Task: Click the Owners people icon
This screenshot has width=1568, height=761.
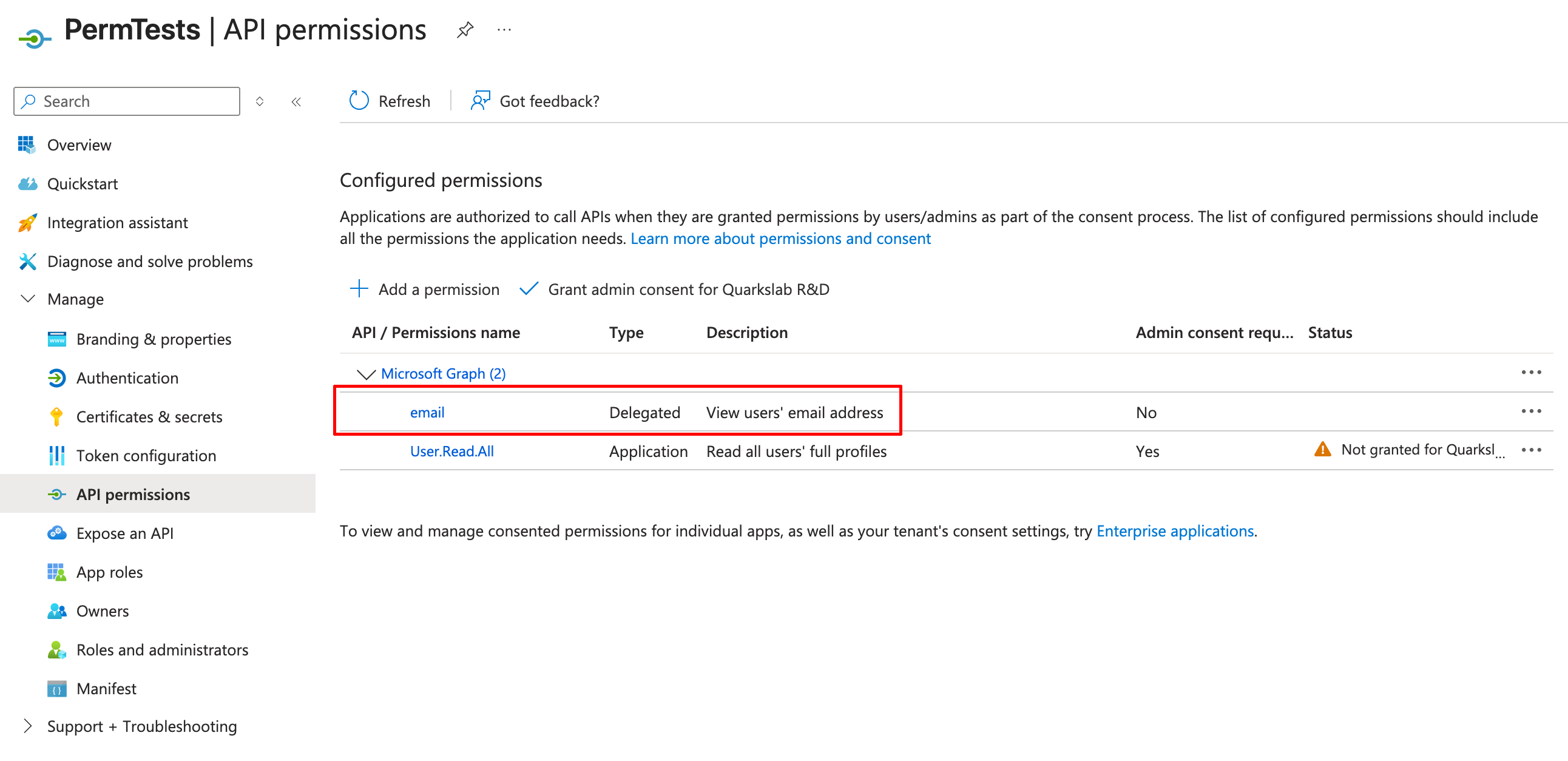Action: pyautogui.click(x=56, y=610)
